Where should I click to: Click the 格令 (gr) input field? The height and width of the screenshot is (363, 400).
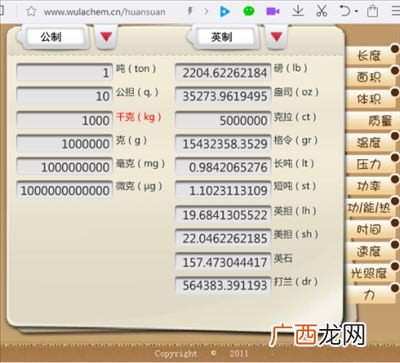(223, 144)
